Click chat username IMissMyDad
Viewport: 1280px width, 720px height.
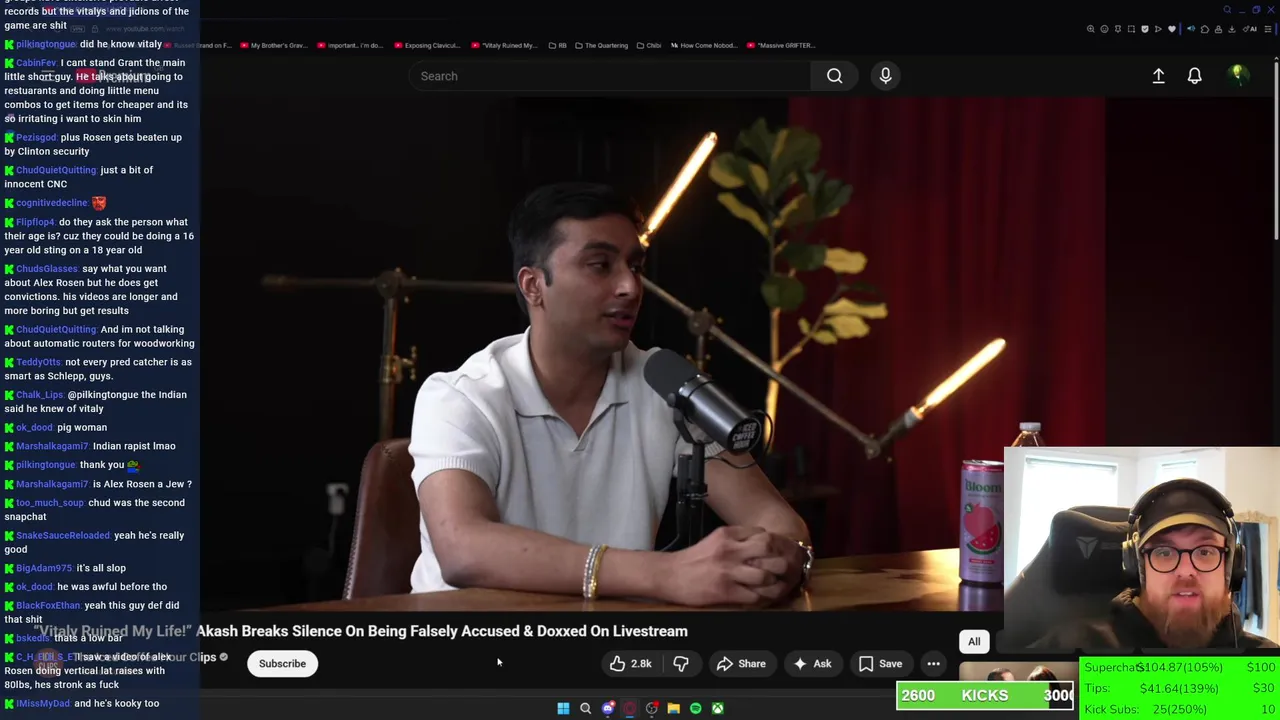point(43,704)
